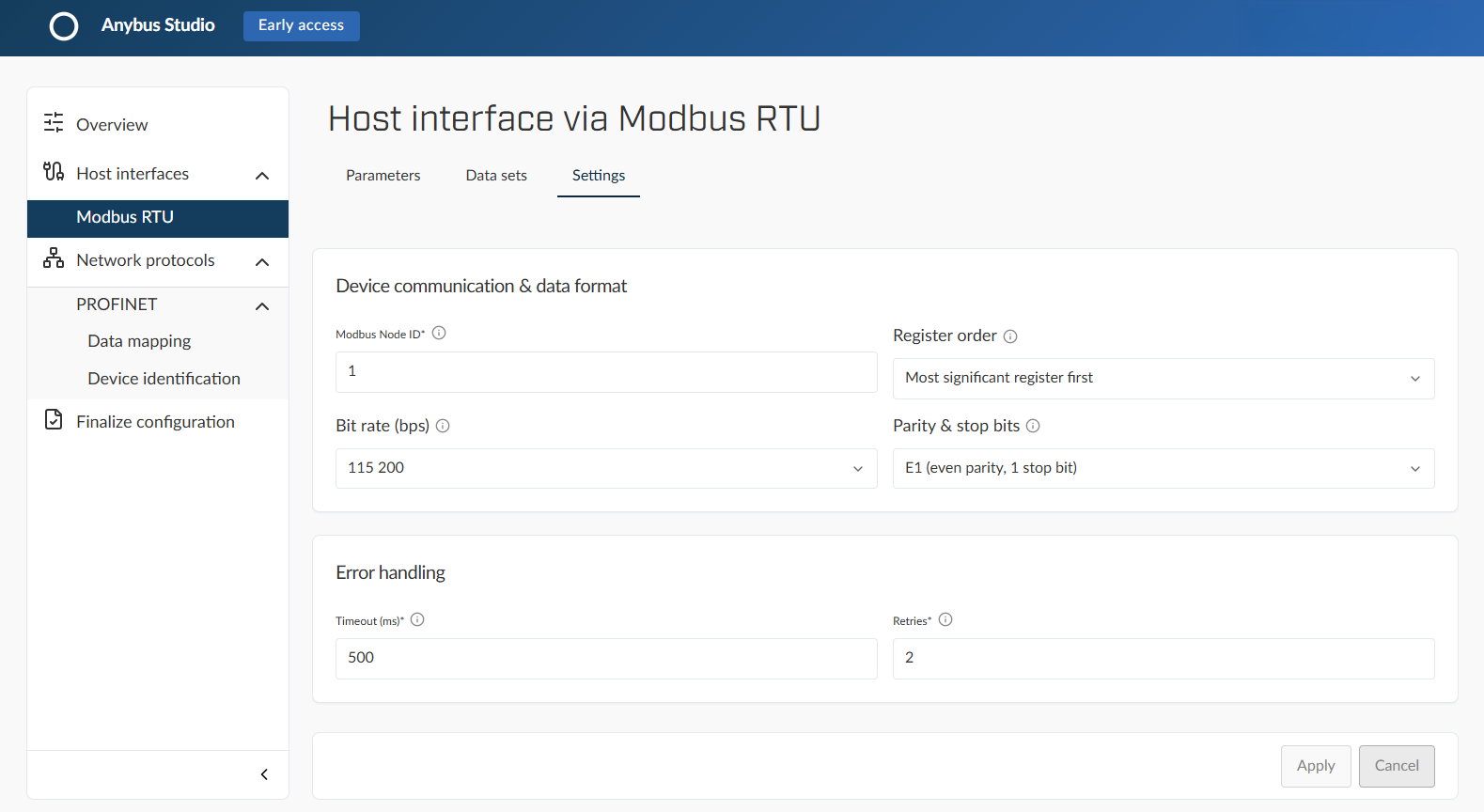Click info icon next to Timeout (ms)
1484x812 pixels.
418,619
